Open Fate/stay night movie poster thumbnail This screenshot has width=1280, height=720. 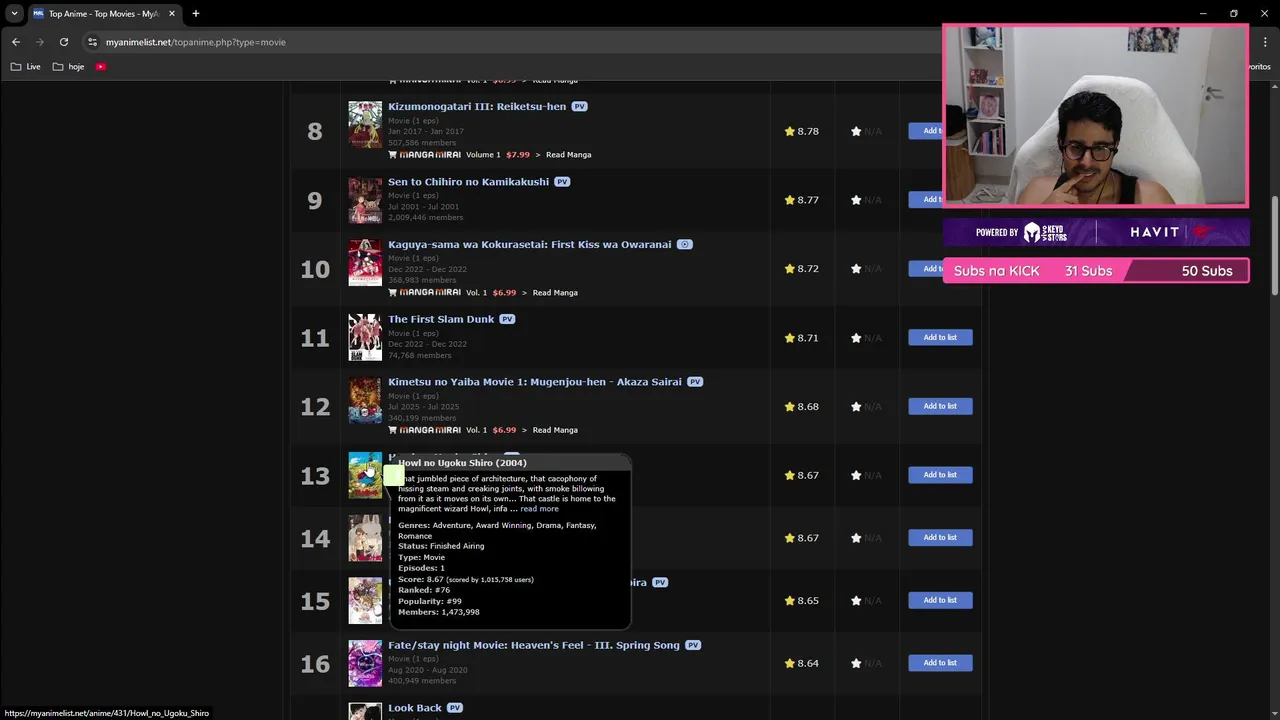(365, 663)
